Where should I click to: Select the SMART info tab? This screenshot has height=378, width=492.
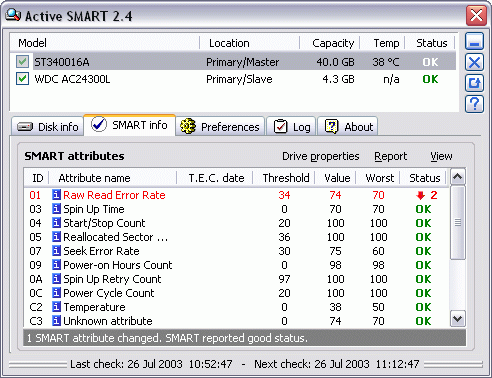[130, 125]
